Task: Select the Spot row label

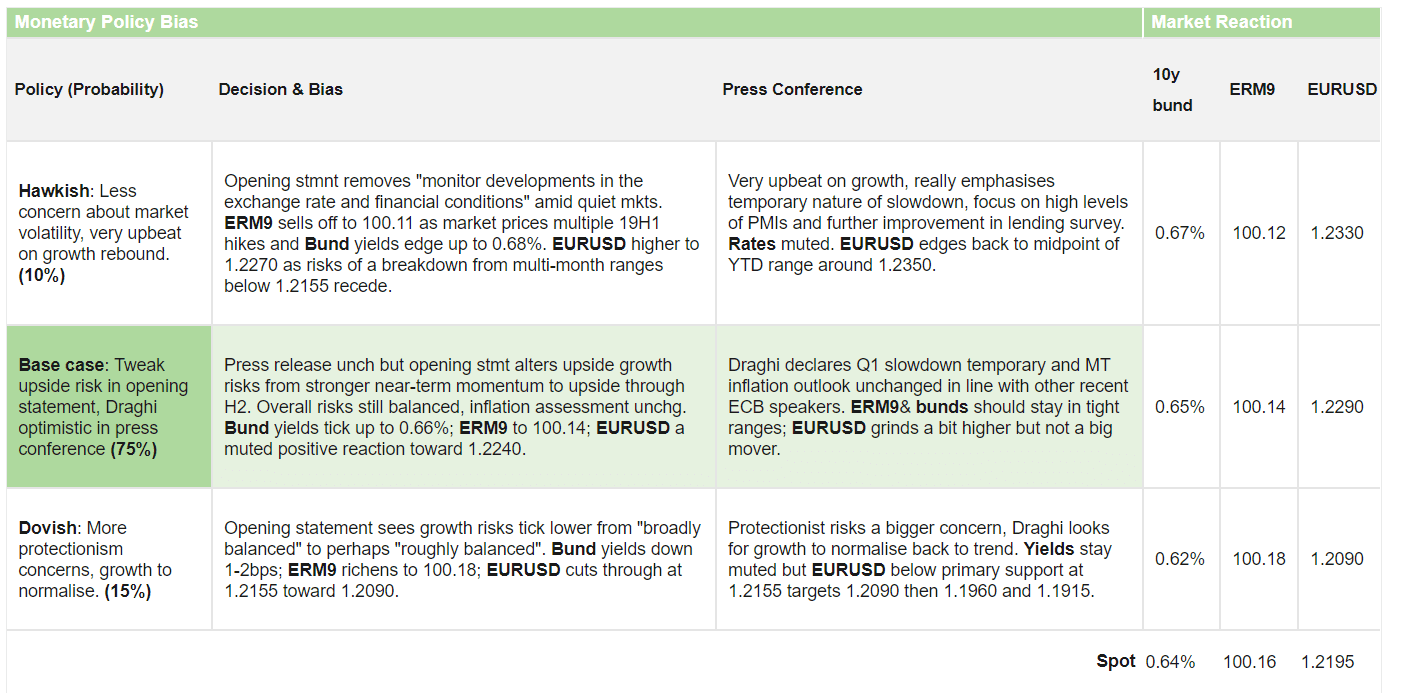Action: point(1115,661)
